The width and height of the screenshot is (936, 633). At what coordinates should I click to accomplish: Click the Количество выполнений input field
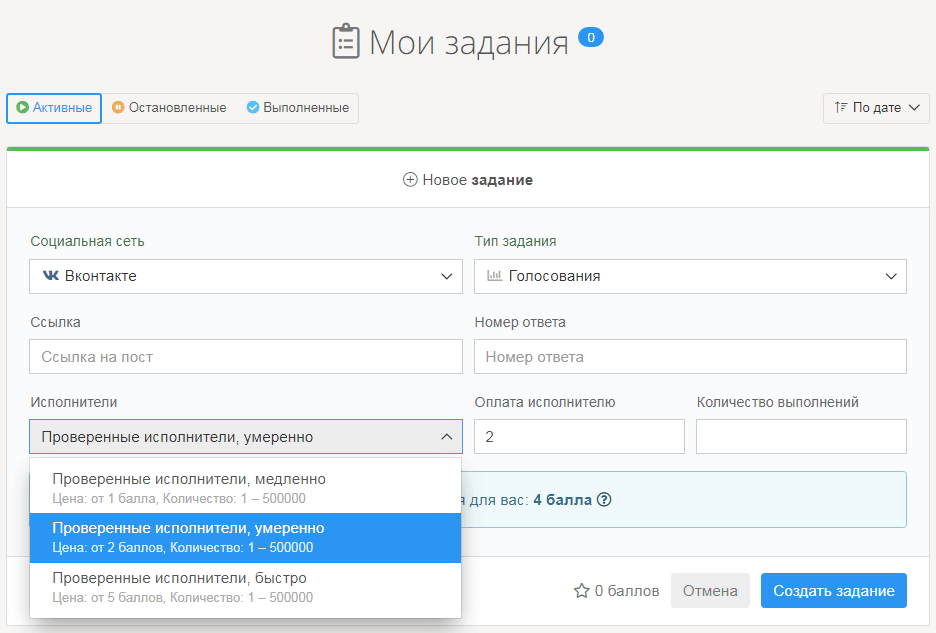click(x=801, y=437)
